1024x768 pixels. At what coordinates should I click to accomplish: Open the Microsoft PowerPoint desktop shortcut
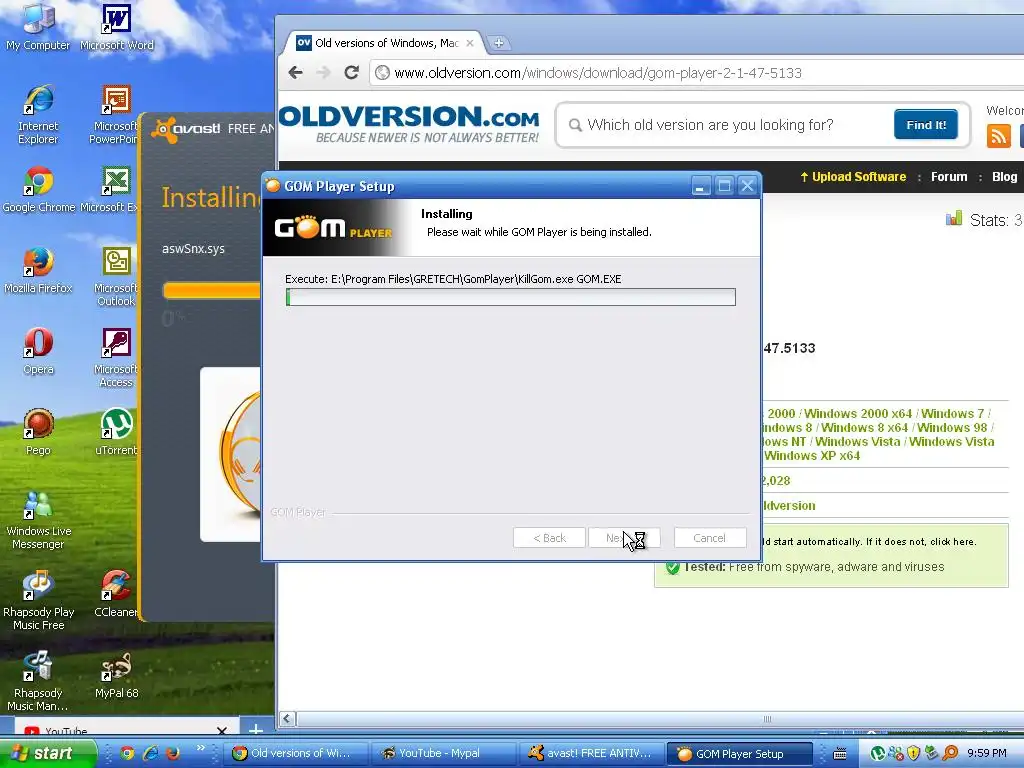tap(115, 114)
